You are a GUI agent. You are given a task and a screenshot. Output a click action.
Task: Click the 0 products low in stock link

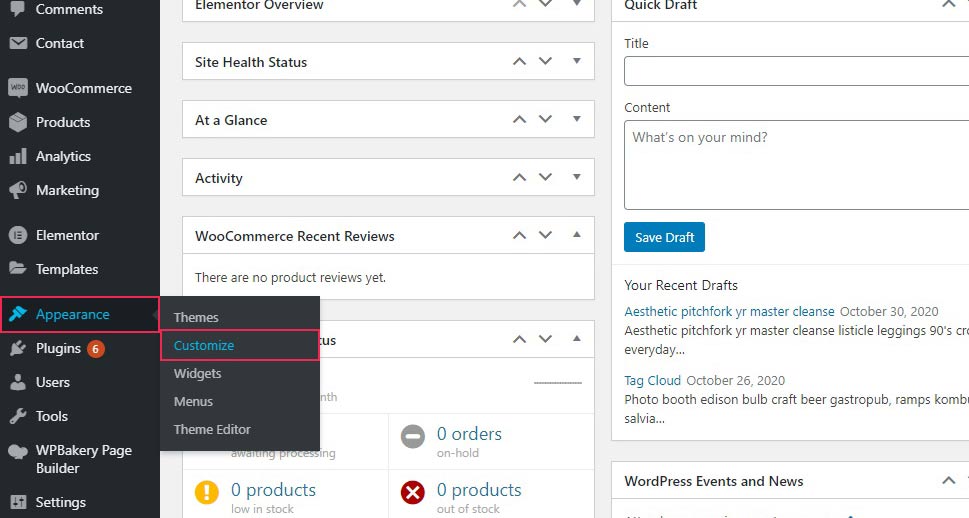tap(273, 490)
